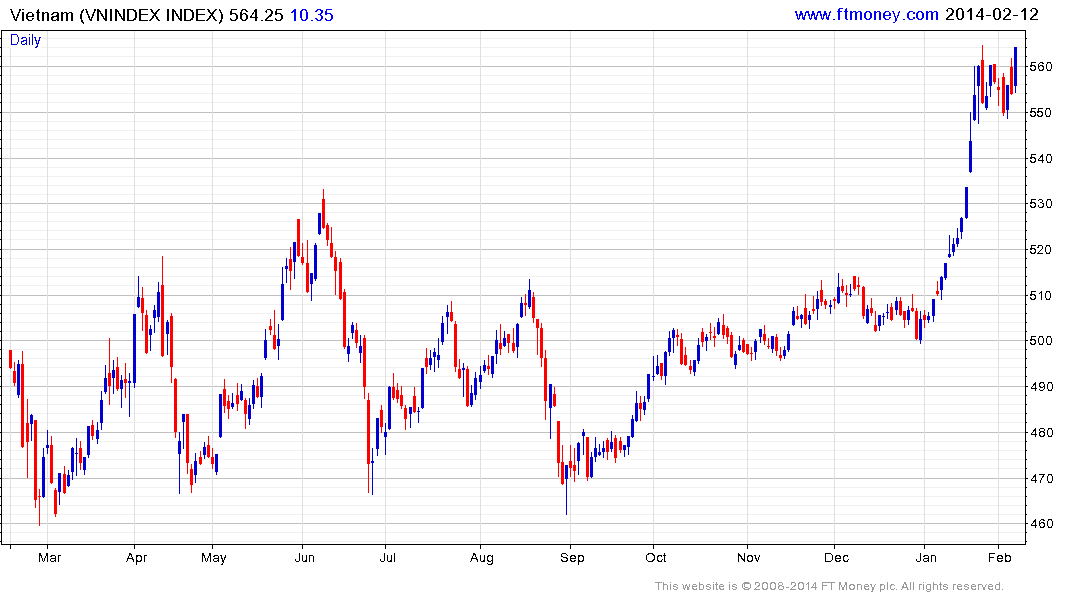
Task: Click the 520 price axis label
Action: point(1041,250)
